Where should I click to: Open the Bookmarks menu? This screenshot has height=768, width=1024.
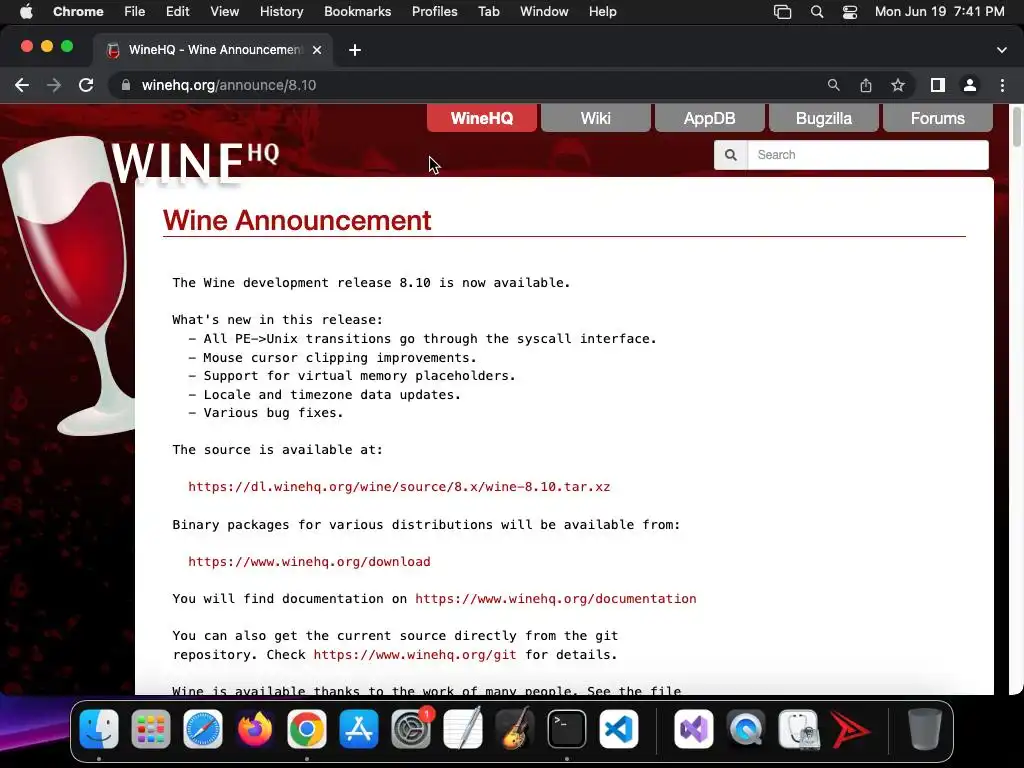357,12
